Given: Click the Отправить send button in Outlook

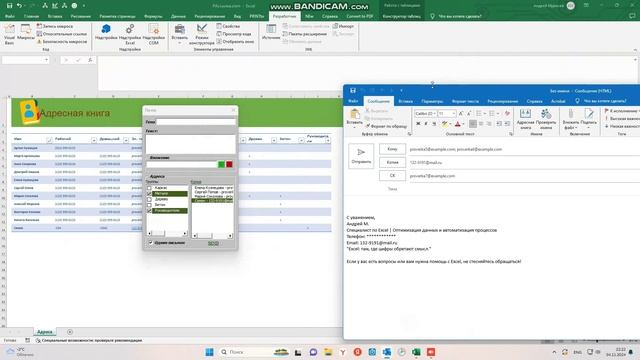Looking at the screenshot, I should click(361, 156).
